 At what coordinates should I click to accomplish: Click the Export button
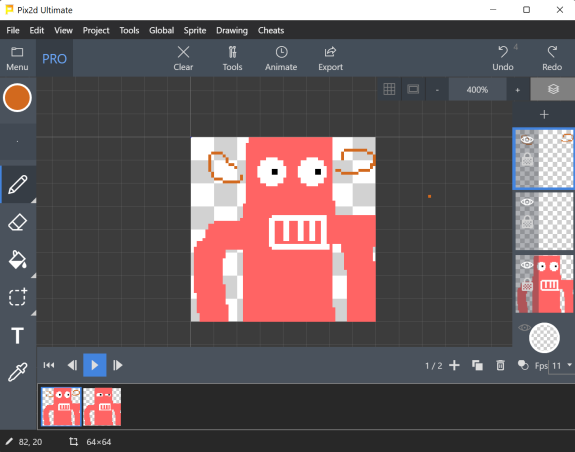pyautogui.click(x=330, y=59)
